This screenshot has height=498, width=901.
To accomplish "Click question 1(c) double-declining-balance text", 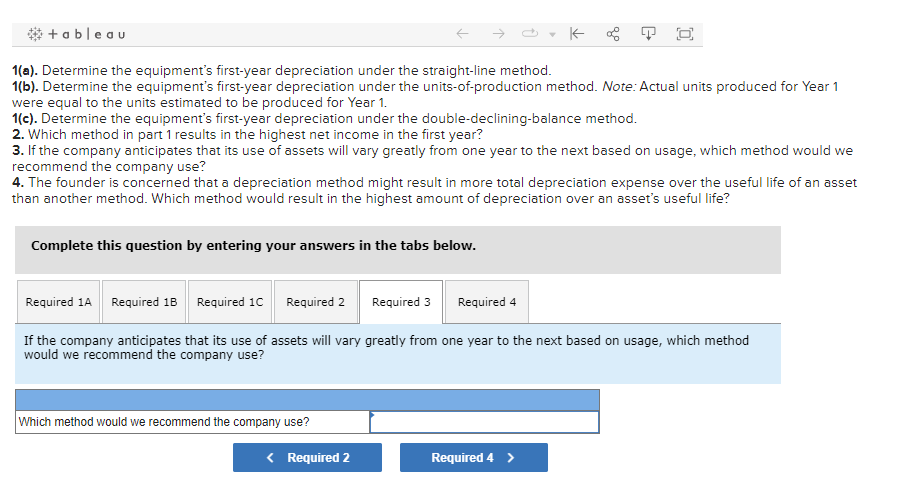I will (x=325, y=119).
